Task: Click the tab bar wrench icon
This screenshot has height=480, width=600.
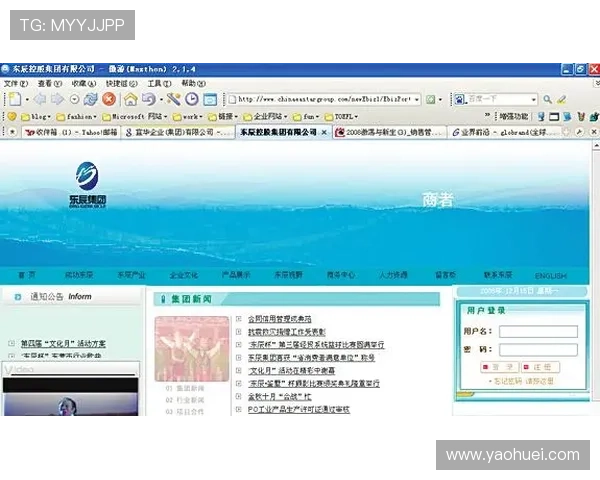Action: click(579, 132)
